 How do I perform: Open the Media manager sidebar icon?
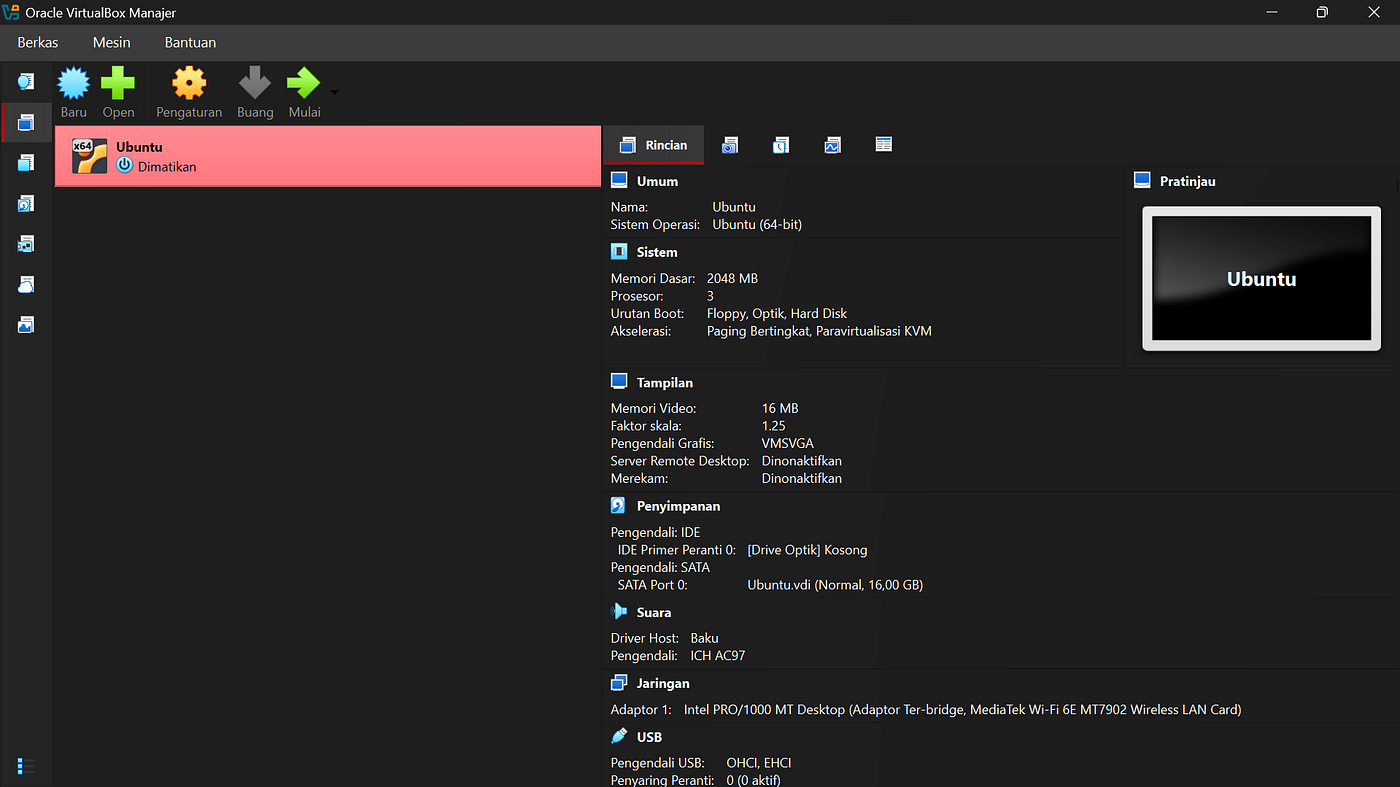tap(26, 203)
